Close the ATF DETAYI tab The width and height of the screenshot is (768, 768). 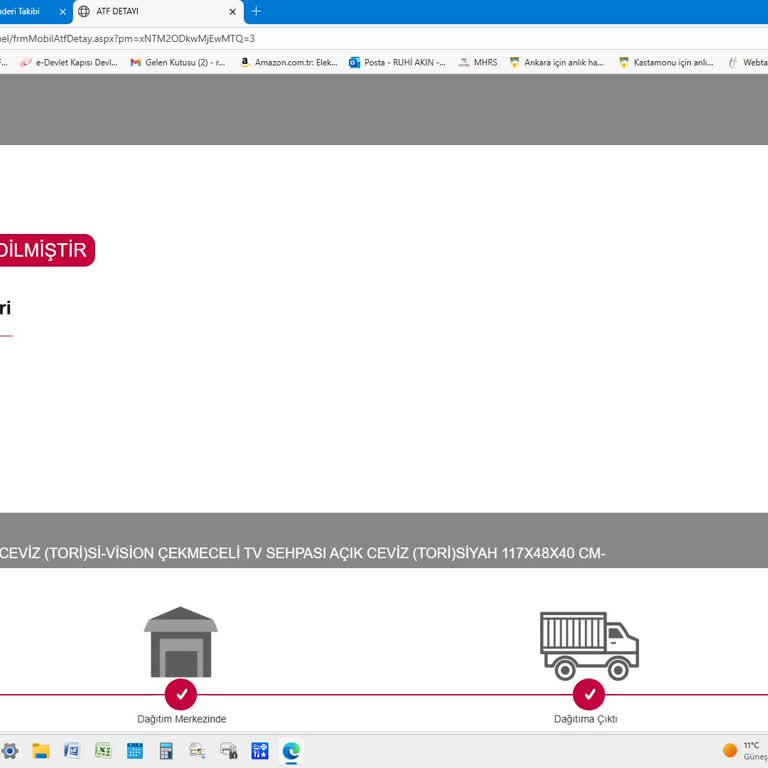[233, 12]
